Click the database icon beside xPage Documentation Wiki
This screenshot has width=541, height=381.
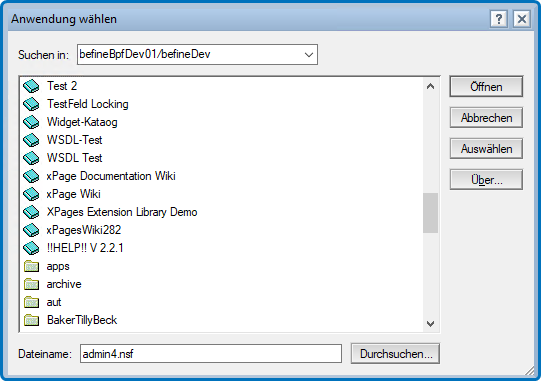31,176
